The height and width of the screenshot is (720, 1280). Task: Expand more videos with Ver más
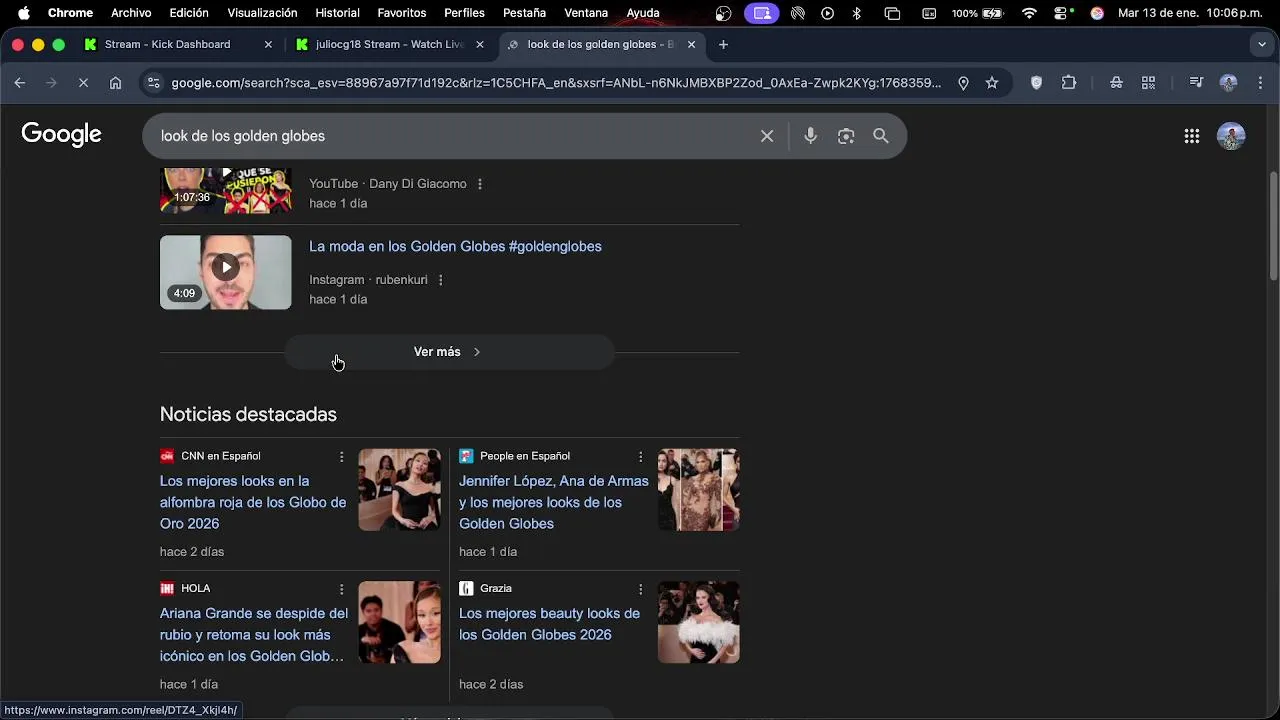tap(449, 352)
